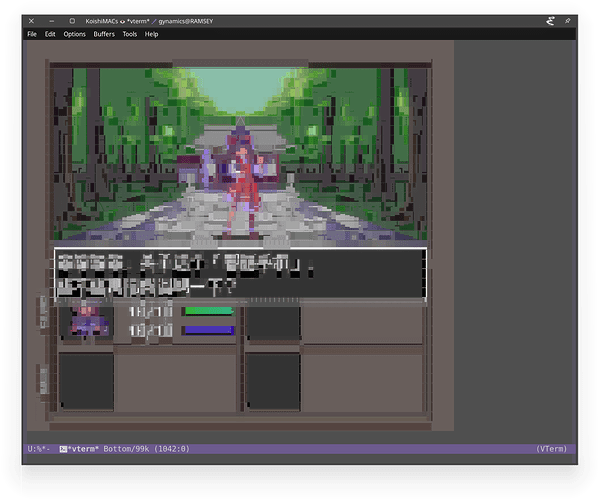Viewport: 598px width, 500px height.
Task: Close the KoishiMACs window
Action: click(31, 21)
